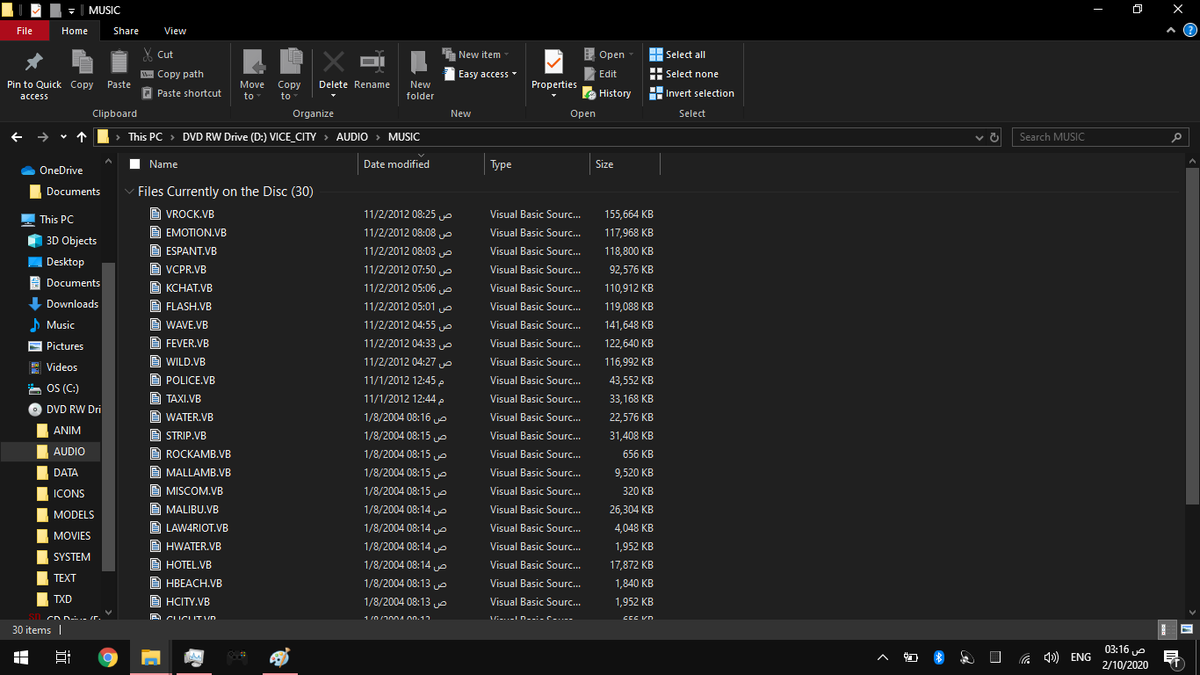Switch to Large icons view layout
1200x675 pixels.
click(1186, 630)
